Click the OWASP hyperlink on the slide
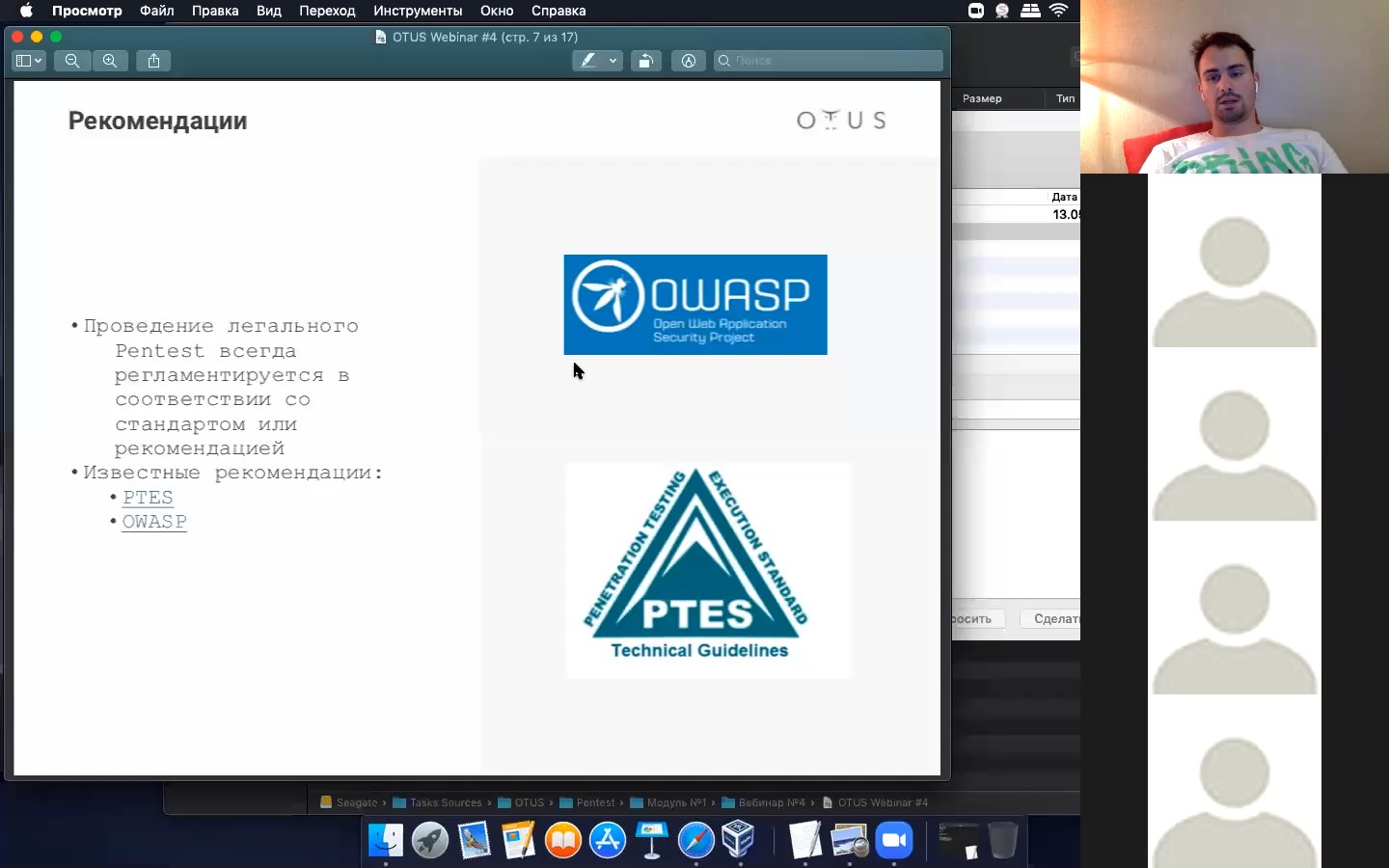 154,522
